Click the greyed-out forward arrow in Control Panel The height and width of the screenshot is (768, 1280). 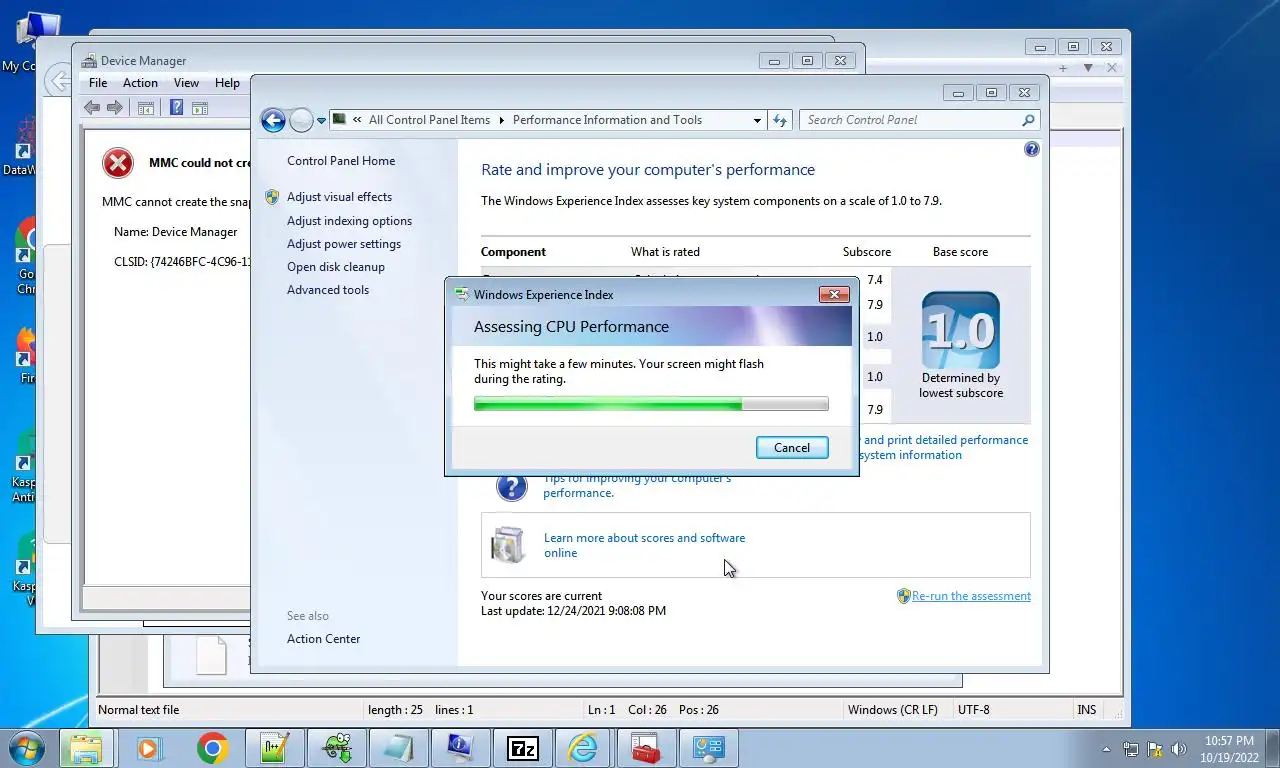coord(301,120)
